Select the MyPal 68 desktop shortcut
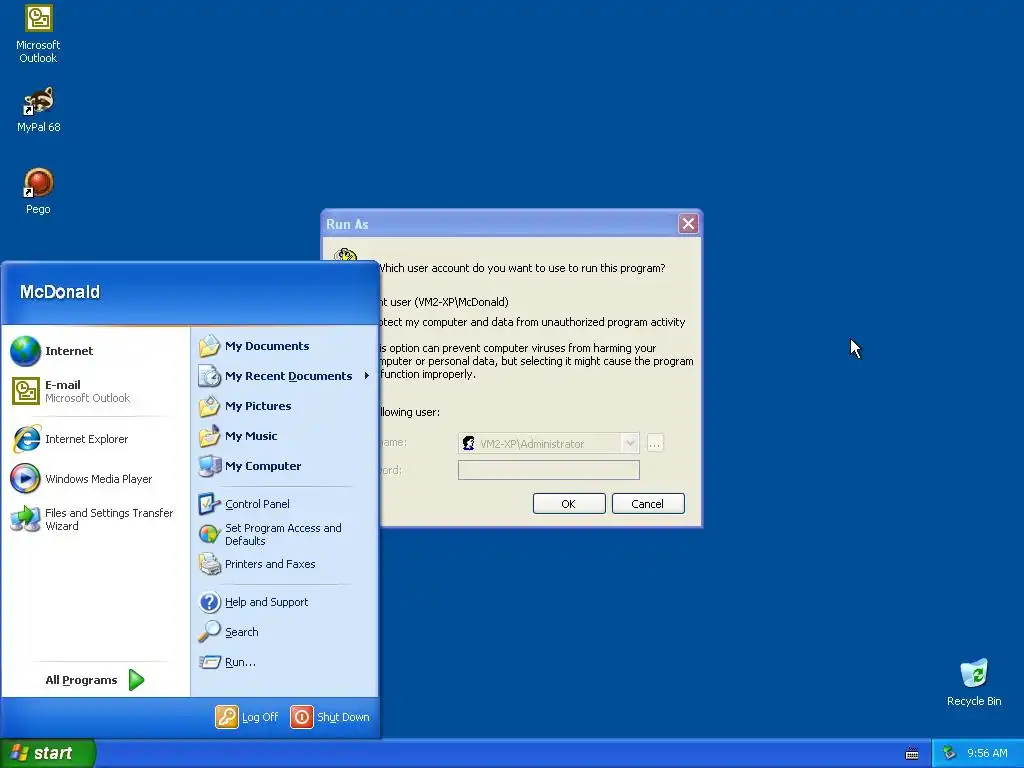 (38, 109)
